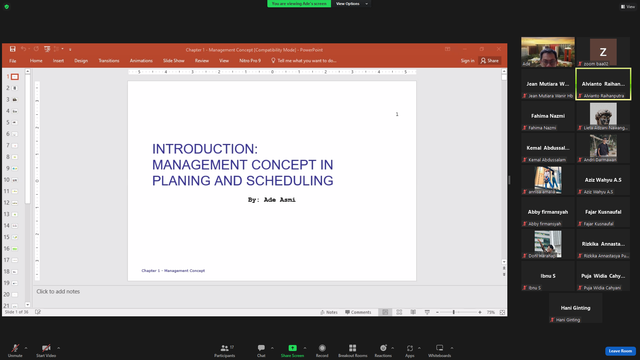Screen dimensions: 640x360
Task: Select Alvianto Raihanputra participant tile
Action: point(603,84)
